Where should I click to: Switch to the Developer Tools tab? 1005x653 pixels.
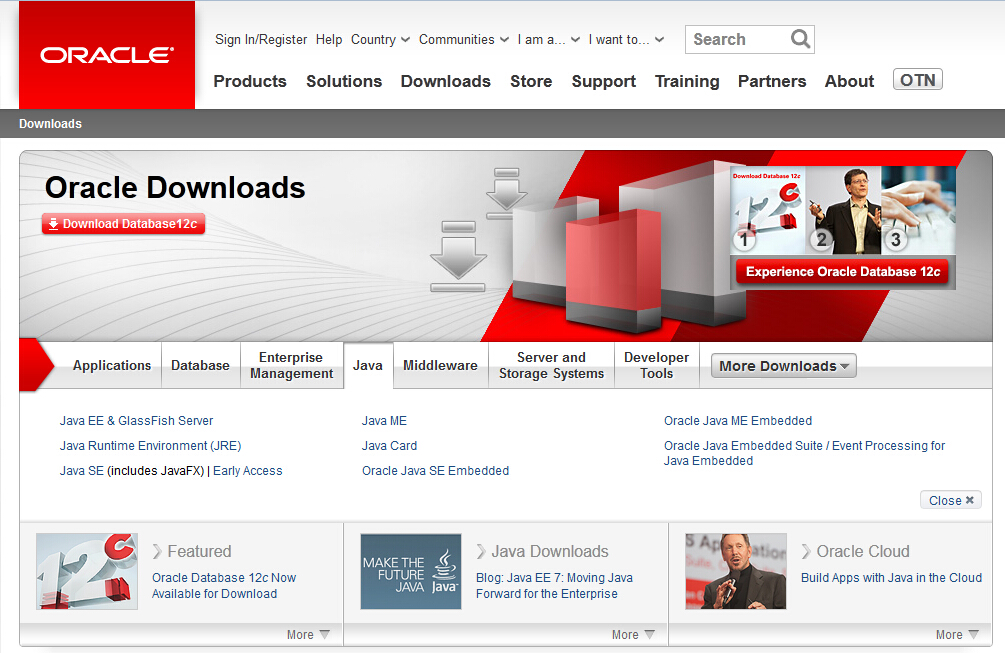coord(656,365)
